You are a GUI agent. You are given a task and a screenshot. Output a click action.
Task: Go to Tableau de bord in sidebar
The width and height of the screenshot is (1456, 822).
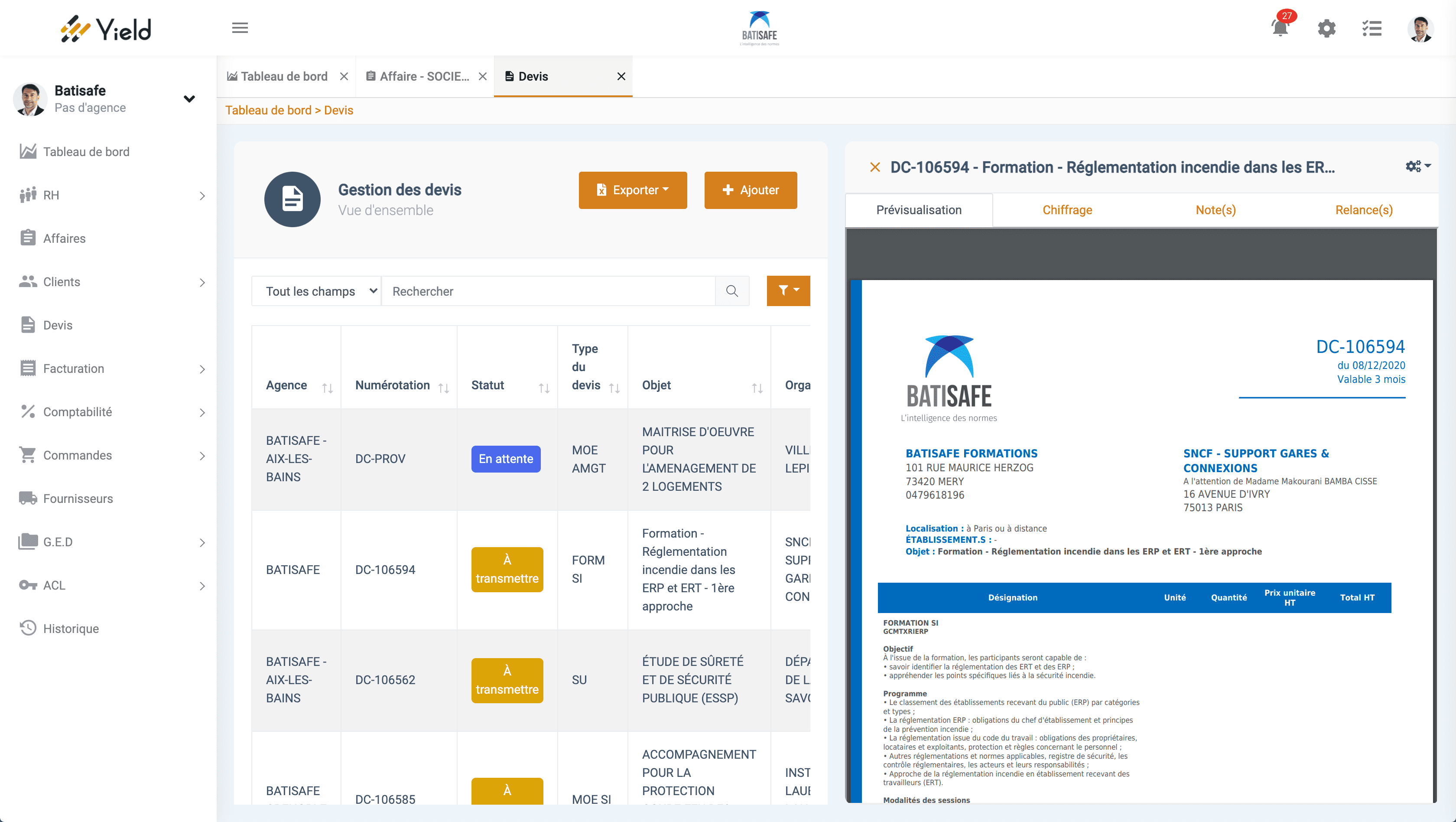pos(86,151)
